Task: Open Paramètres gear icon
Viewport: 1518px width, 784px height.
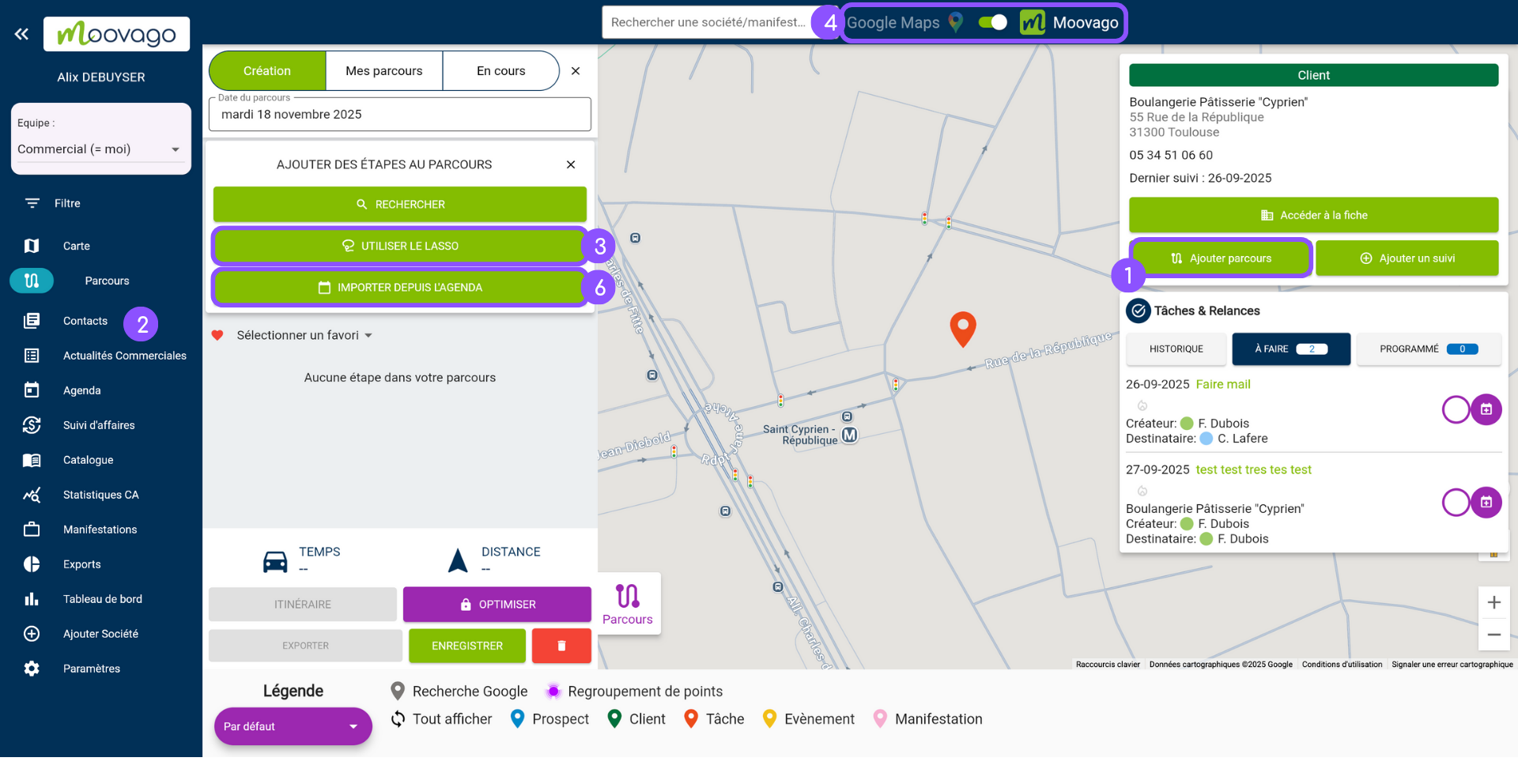Action: 32,669
